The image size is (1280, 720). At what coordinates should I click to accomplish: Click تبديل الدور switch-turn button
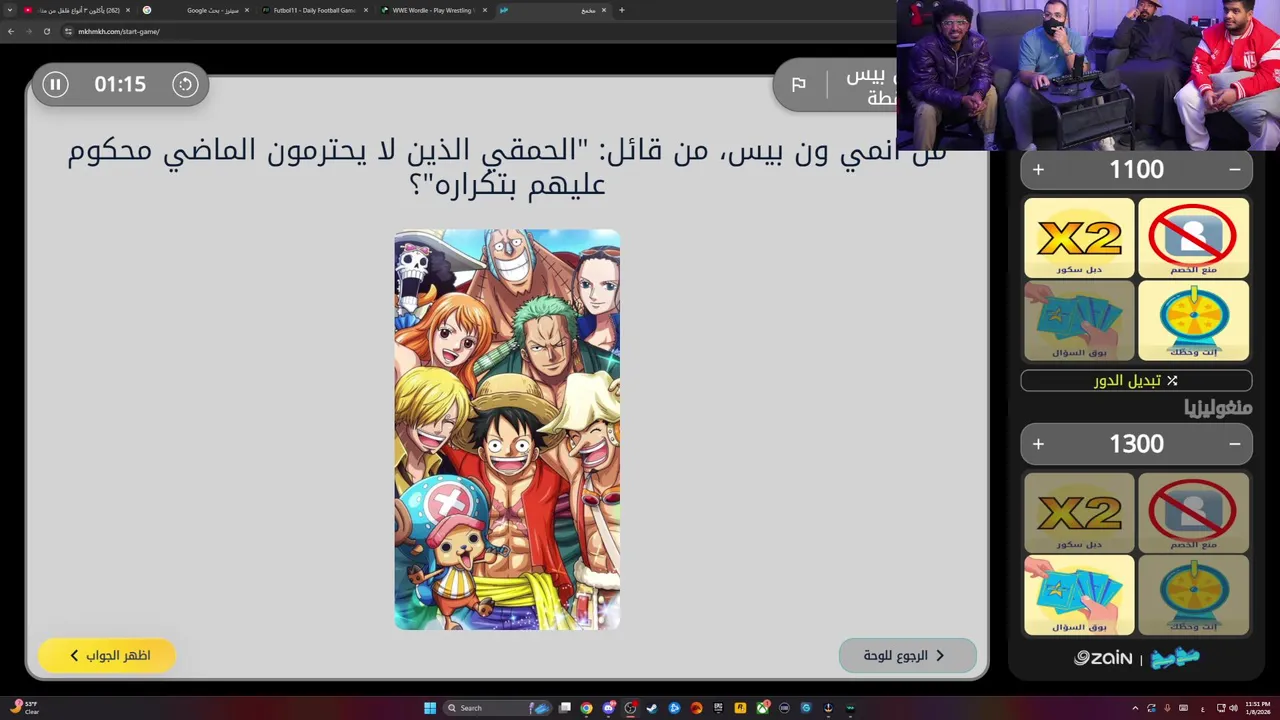pos(1136,381)
